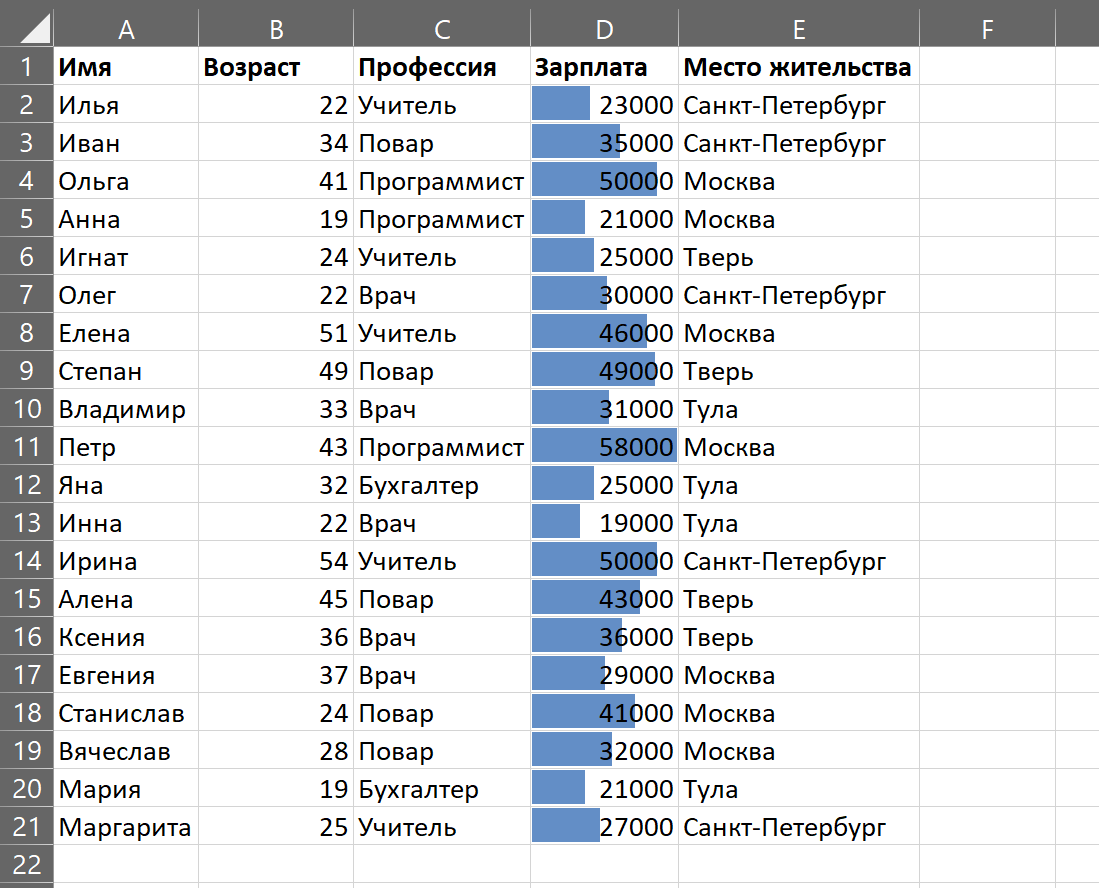Click the Профессия header cell
This screenshot has width=1099, height=888.
[441, 67]
